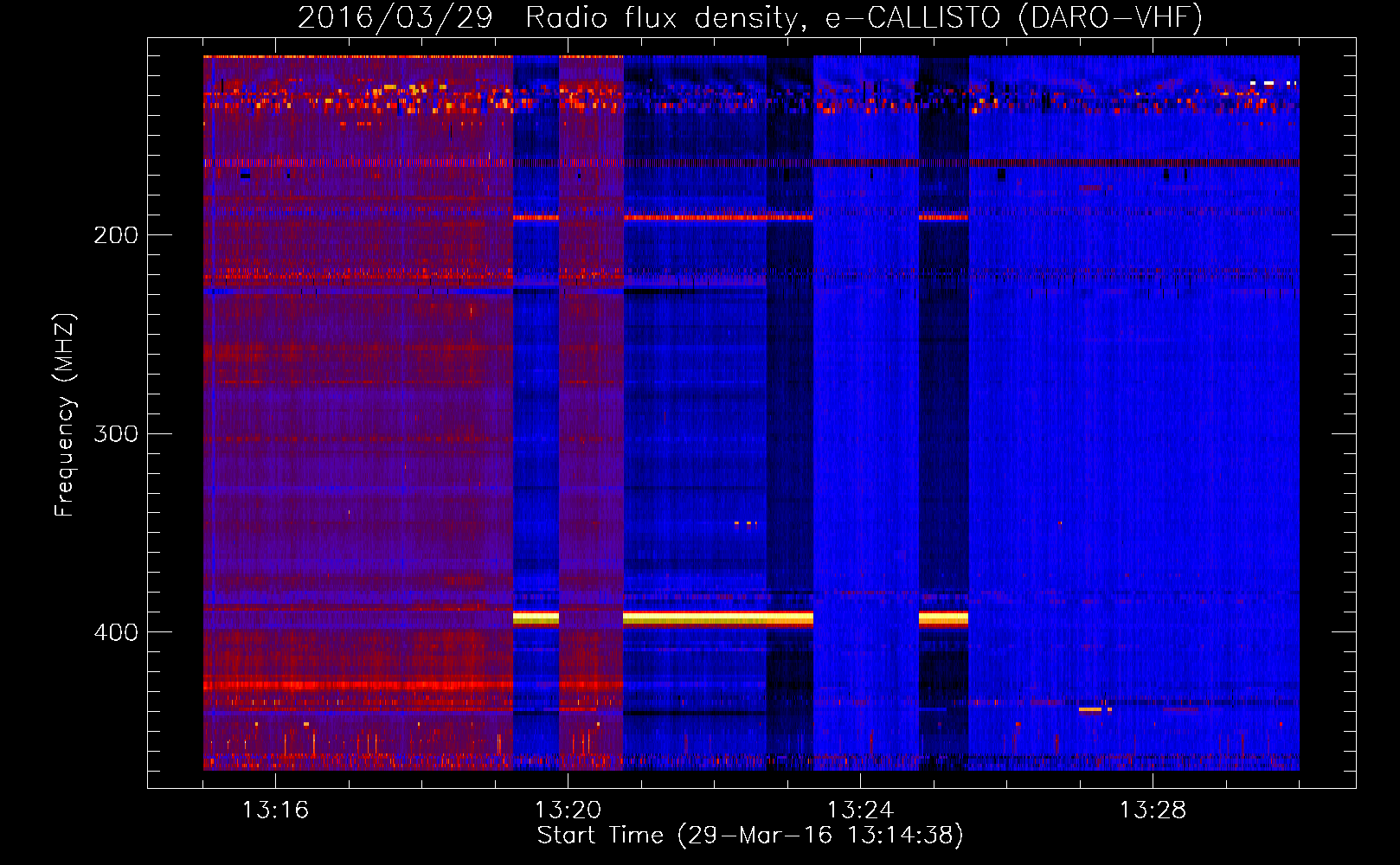Click the date "2016/03/29" in the title
Screen dimensions: 1400x865
click(395, 17)
